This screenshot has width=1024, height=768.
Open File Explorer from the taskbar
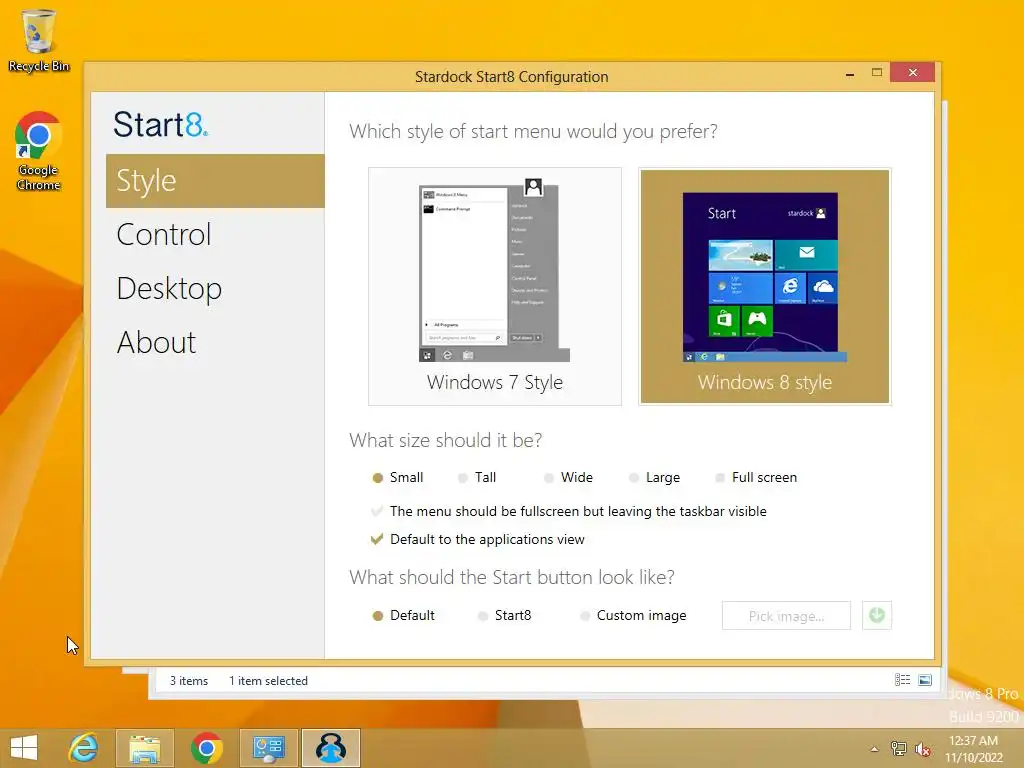144,748
